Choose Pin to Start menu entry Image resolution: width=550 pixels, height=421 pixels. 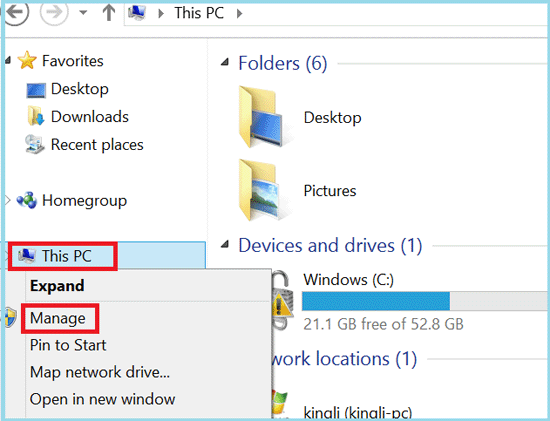tap(68, 345)
